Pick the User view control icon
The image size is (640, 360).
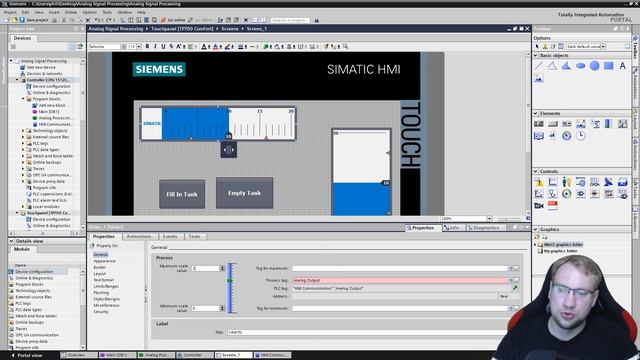coord(567,182)
